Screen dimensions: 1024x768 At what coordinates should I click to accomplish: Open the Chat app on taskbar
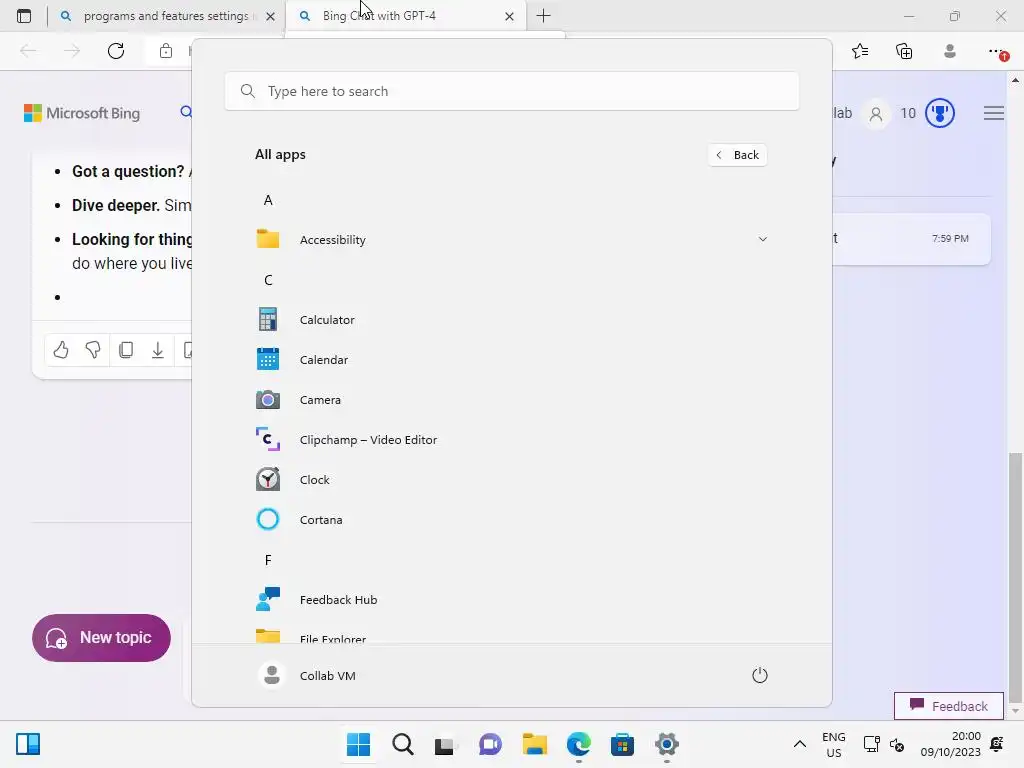tap(490, 744)
